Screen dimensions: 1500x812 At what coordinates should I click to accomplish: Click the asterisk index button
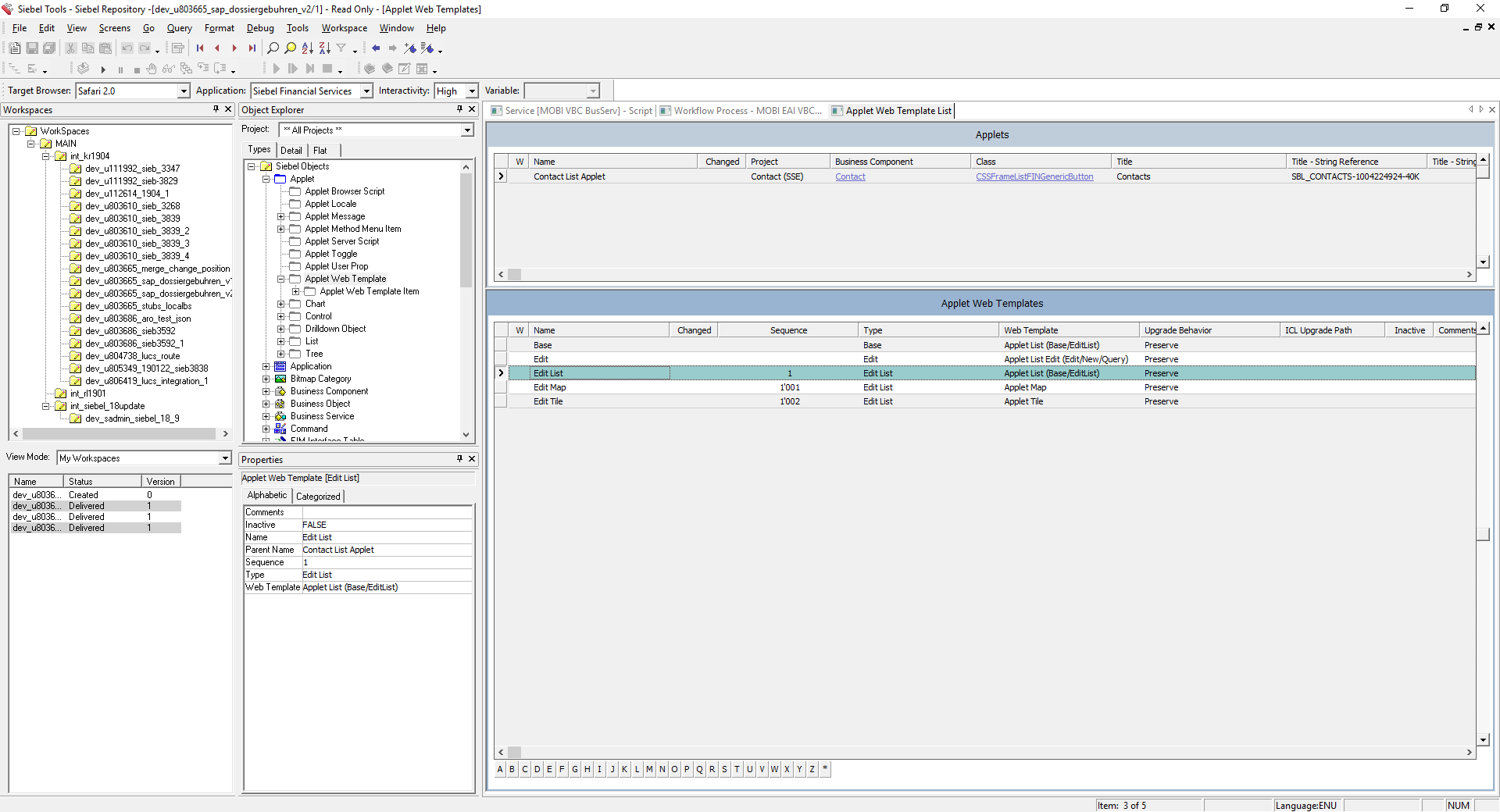tap(825, 769)
